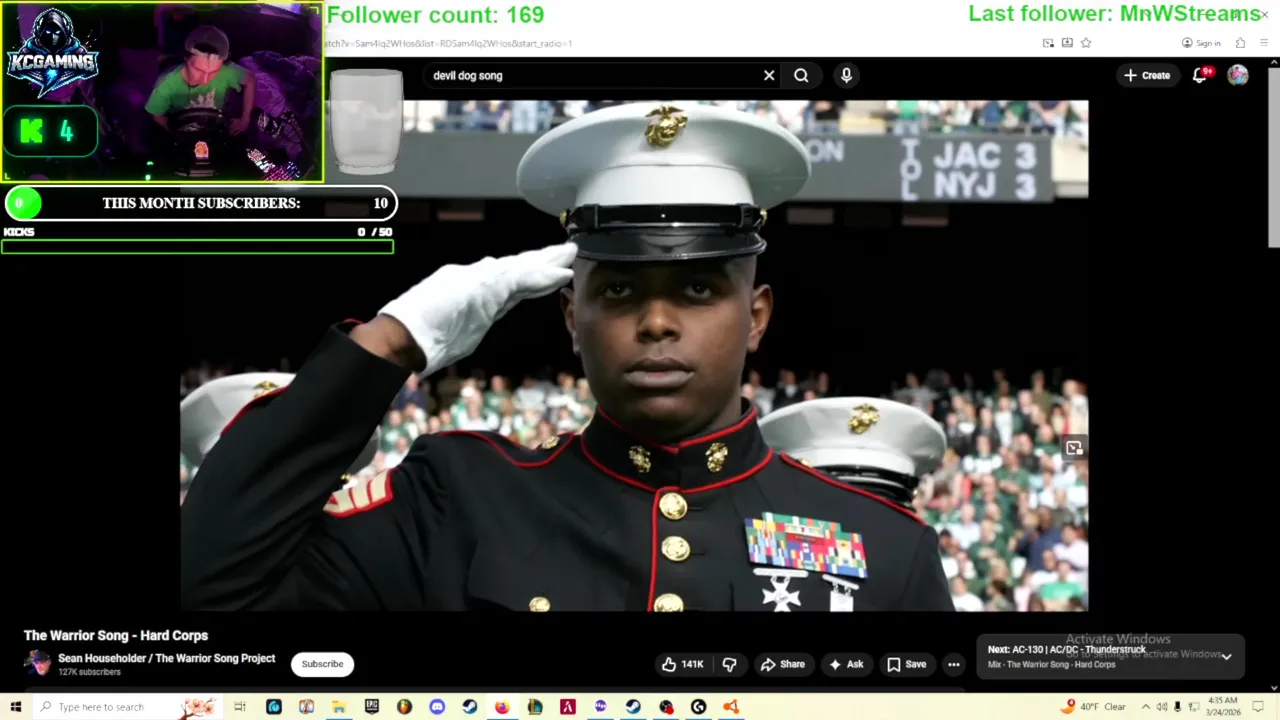The image size is (1280, 720).
Task: Save the video to a playlist
Action: coord(906,664)
